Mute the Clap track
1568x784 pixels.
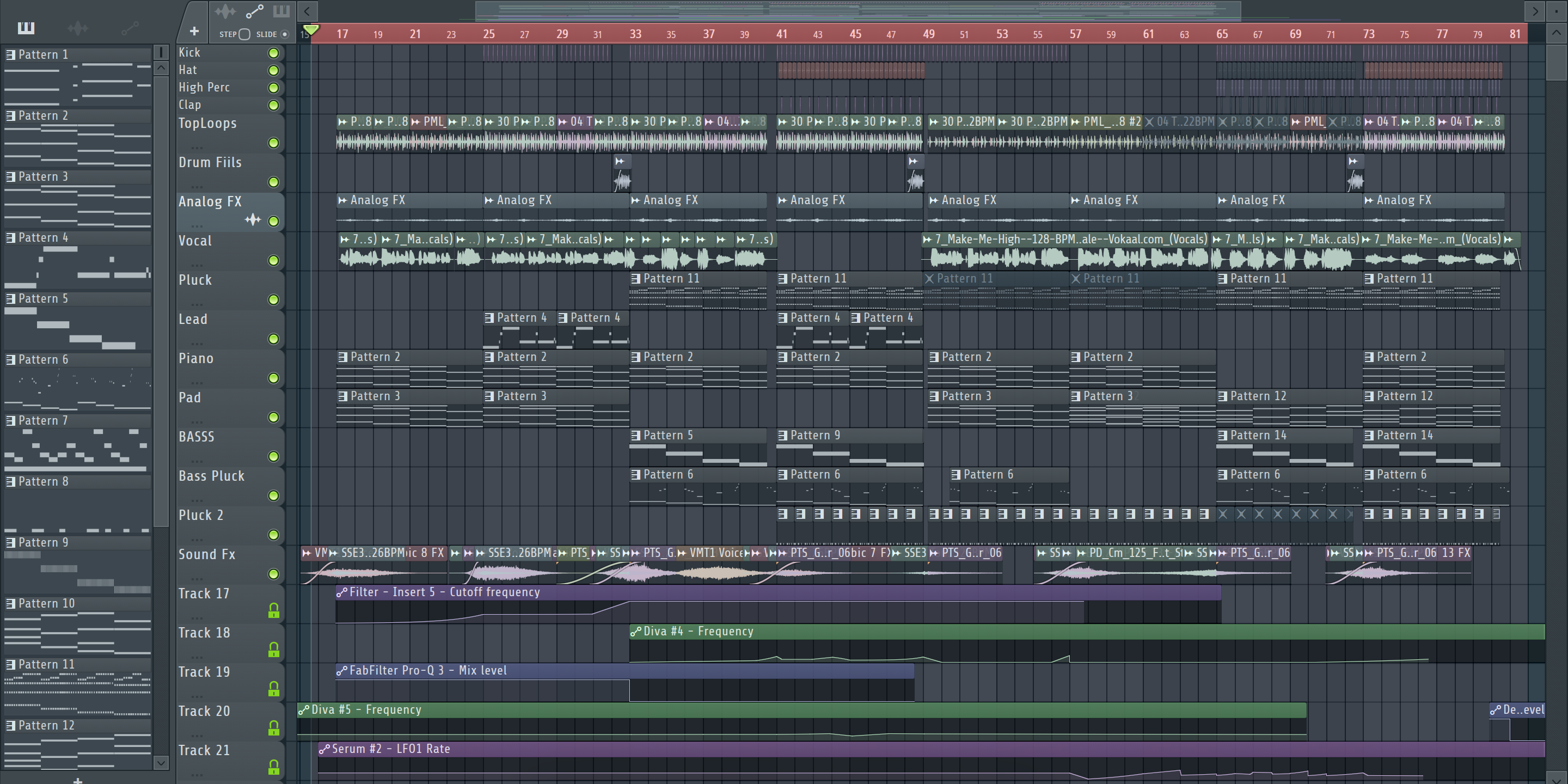[274, 105]
